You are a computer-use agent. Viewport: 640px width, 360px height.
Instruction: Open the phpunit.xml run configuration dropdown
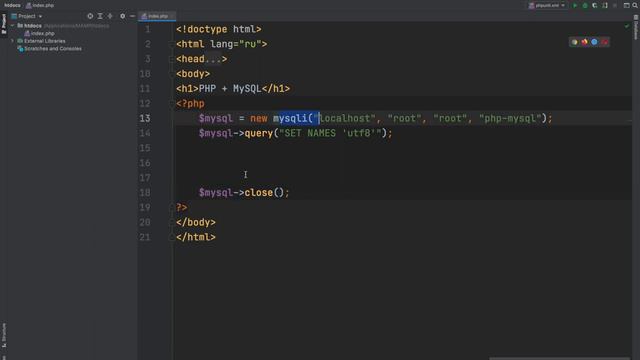coord(547,5)
